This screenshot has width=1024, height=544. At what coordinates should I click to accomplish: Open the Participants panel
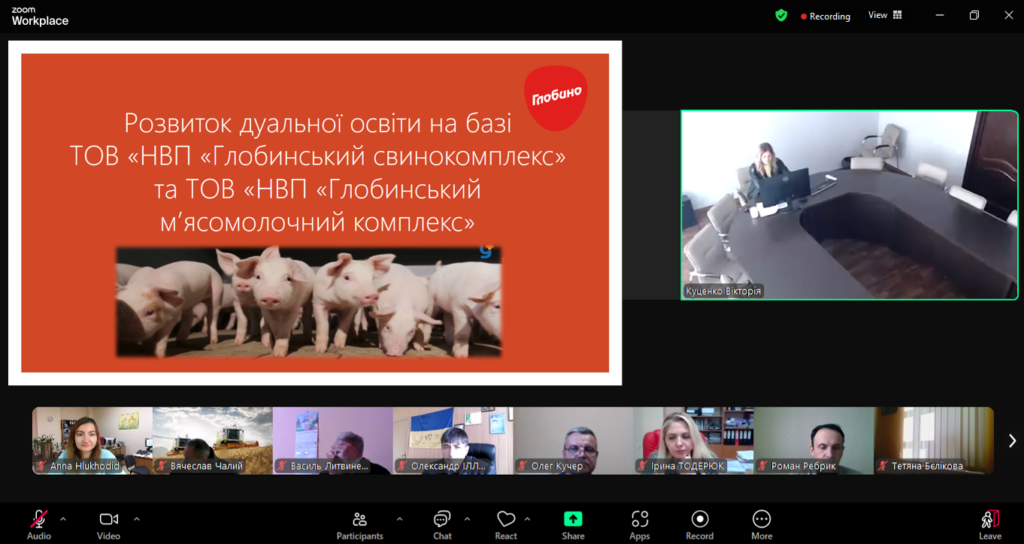click(x=359, y=522)
